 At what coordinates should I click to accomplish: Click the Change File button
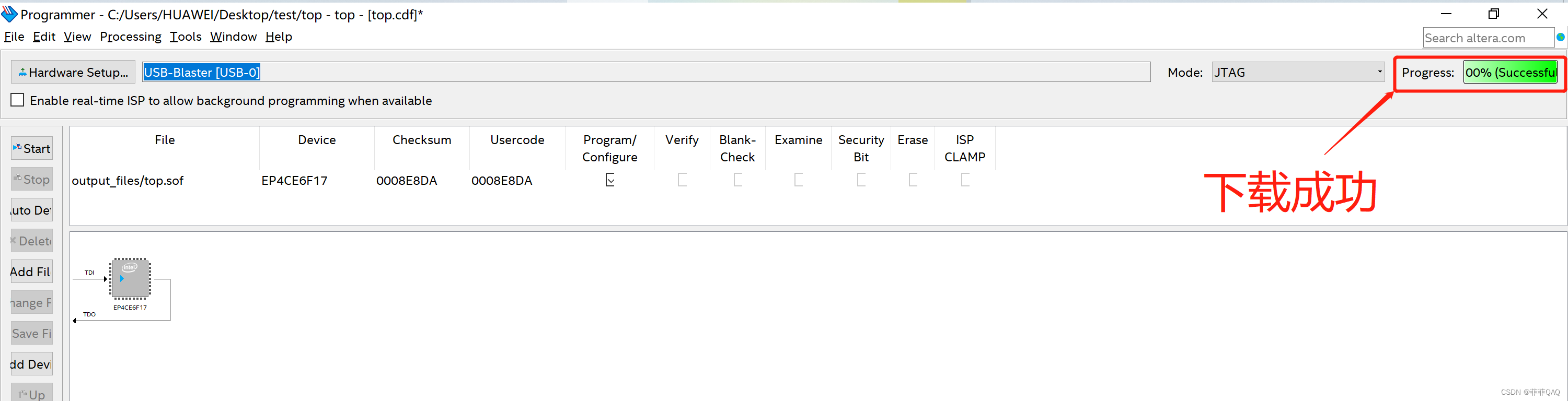click(32, 302)
